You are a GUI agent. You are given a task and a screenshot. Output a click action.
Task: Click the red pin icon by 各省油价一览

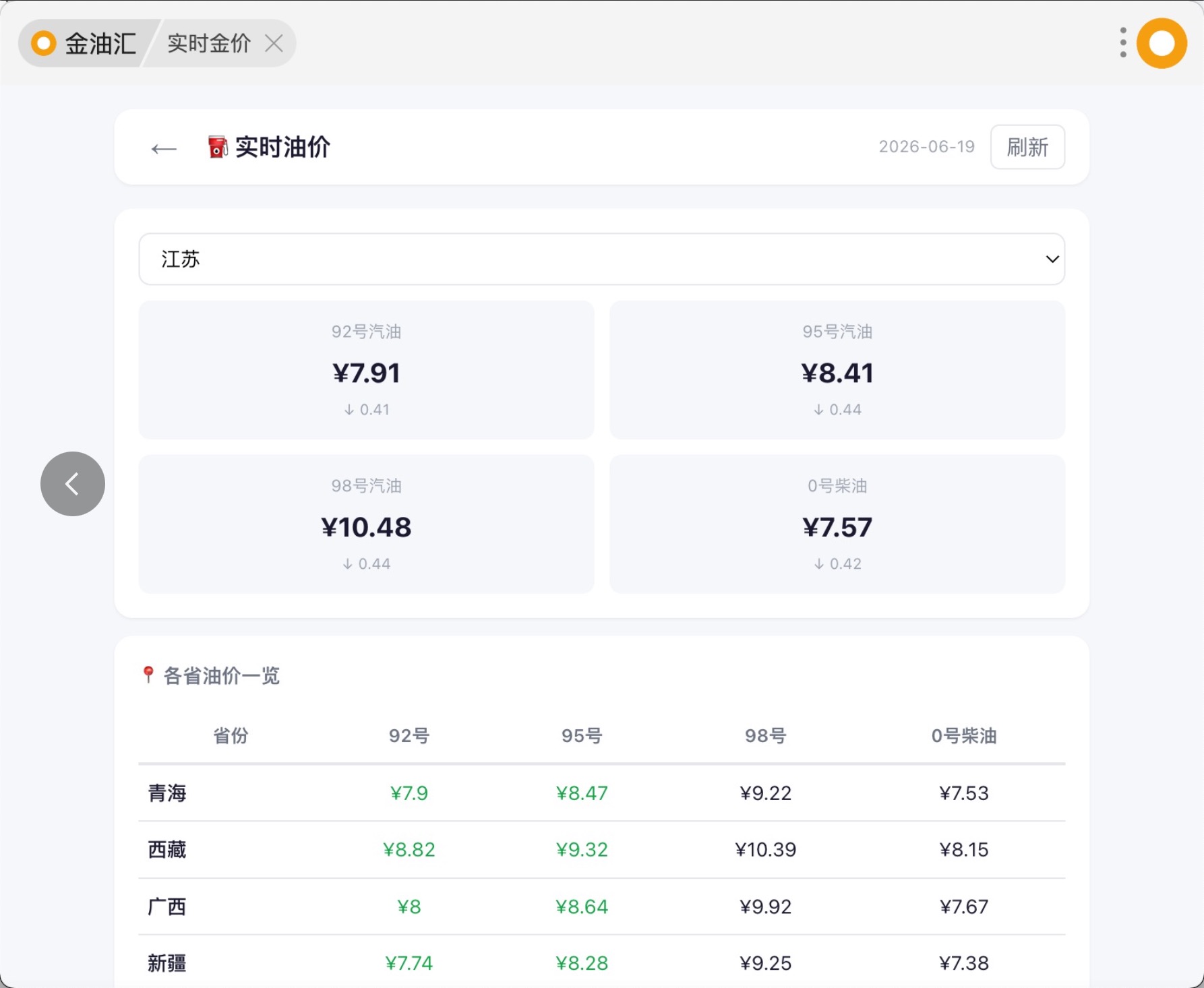tap(148, 675)
